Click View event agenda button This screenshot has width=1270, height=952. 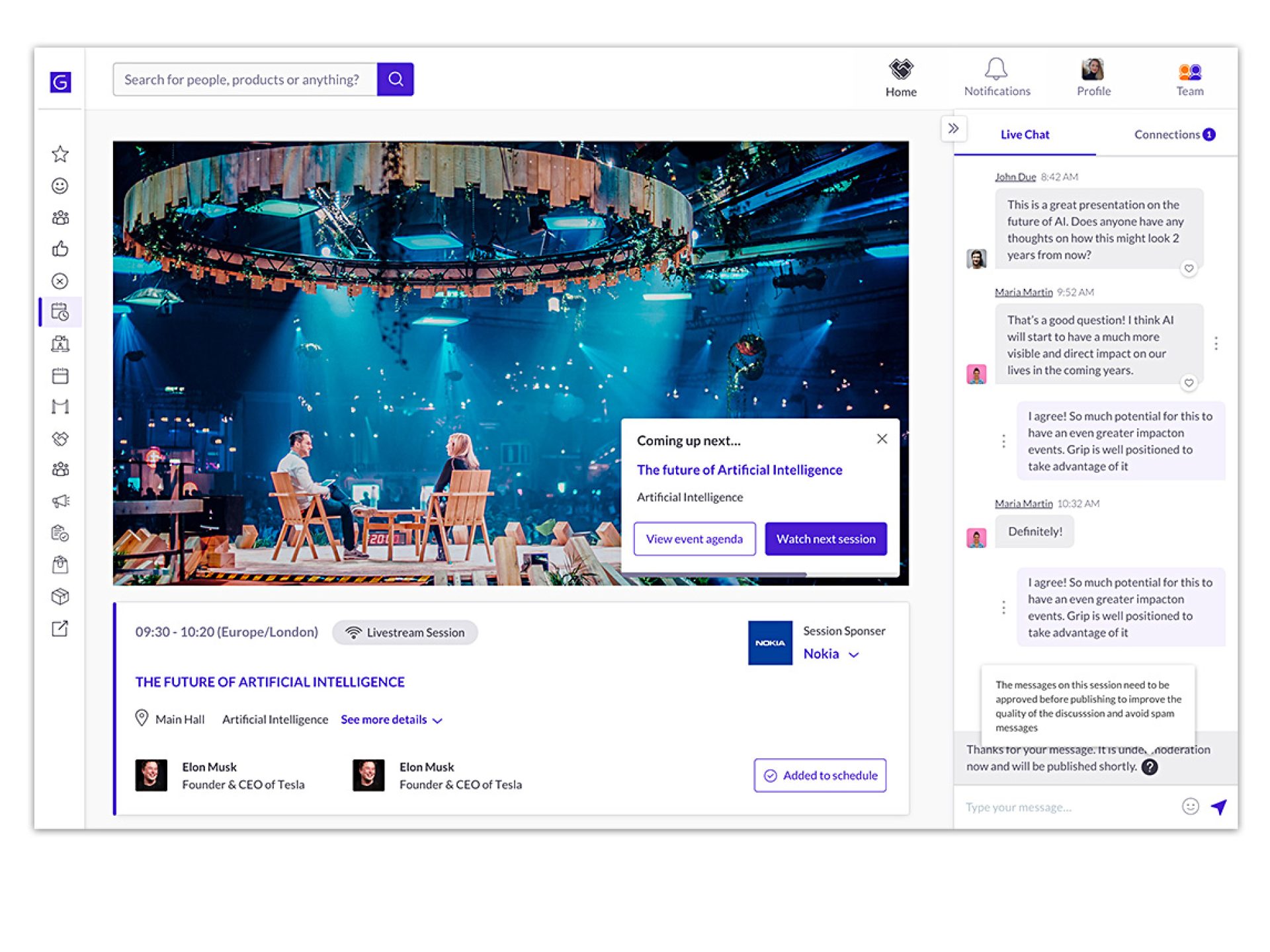tap(695, 539)
